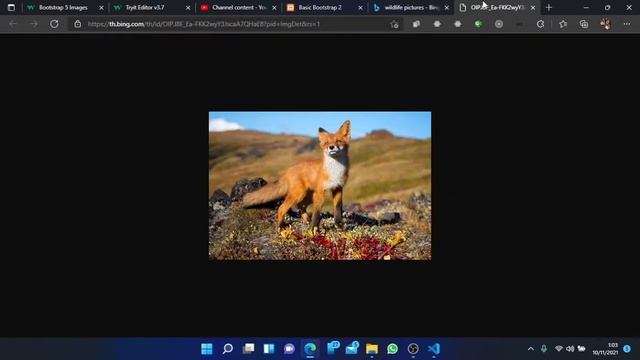The width and height of the screenshot is (640, 360).
Task: Select the active OIP image tab
Action: tap(497, 7)
